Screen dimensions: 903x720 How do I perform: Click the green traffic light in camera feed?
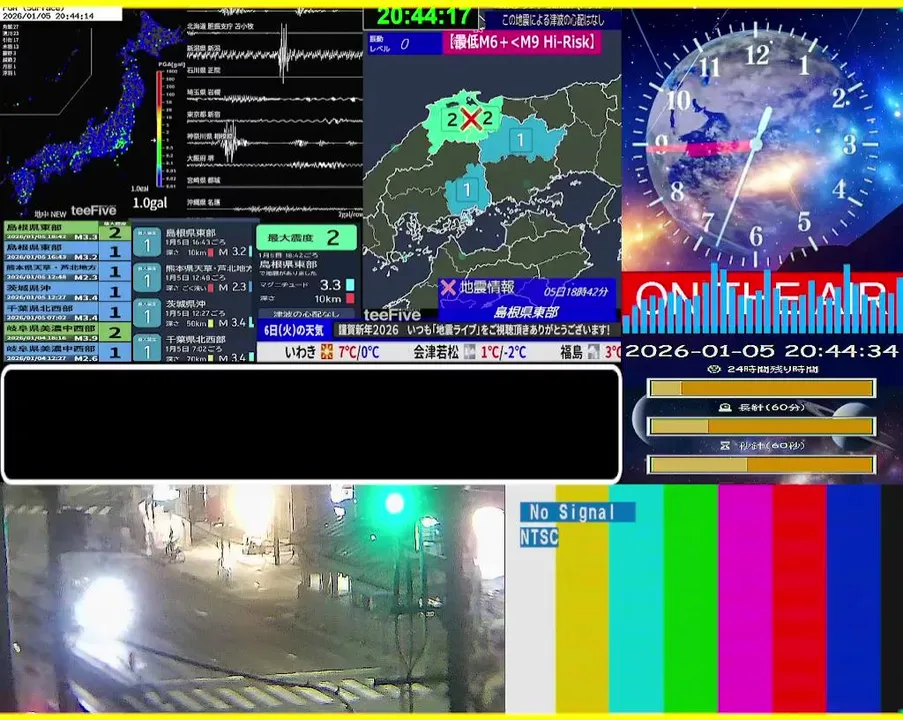click(394, 503)
